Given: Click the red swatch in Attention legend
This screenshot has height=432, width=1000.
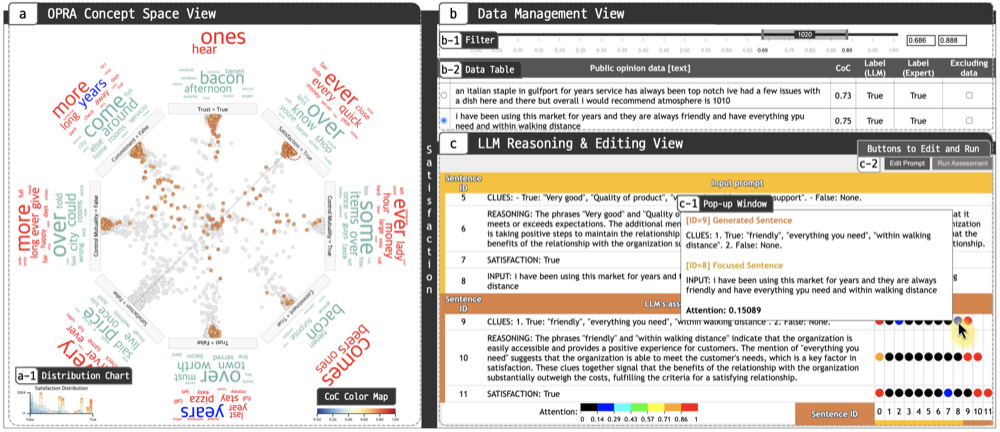Looking at the screenshot, I should 690,406.
